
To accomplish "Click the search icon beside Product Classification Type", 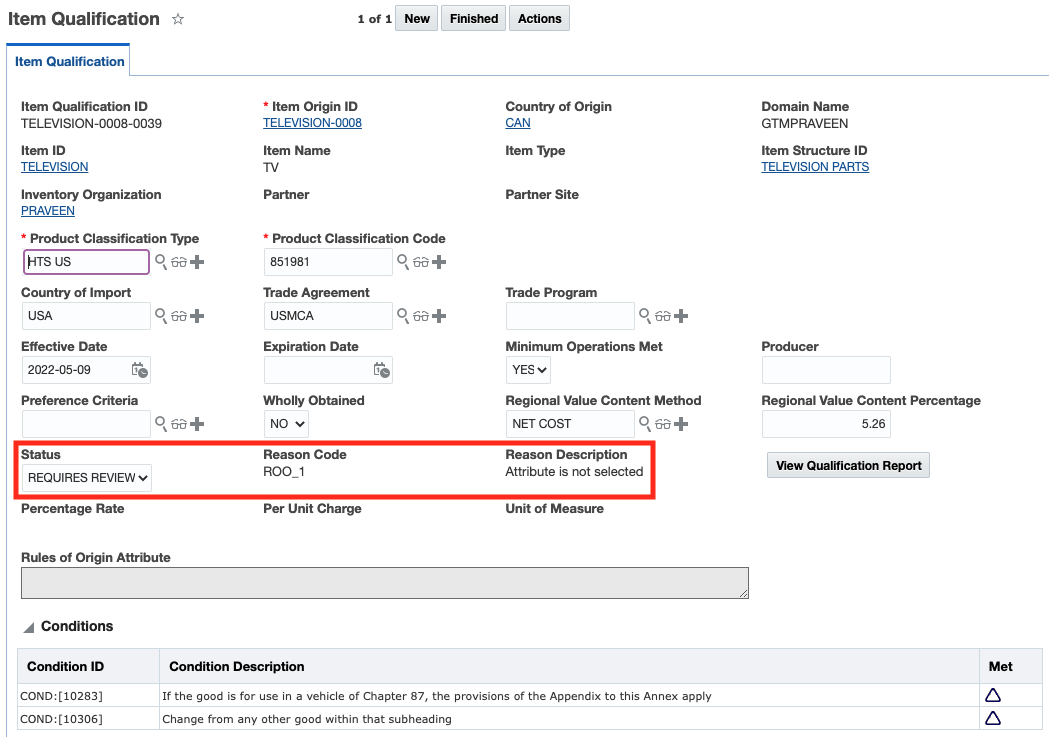I will 160,262.
